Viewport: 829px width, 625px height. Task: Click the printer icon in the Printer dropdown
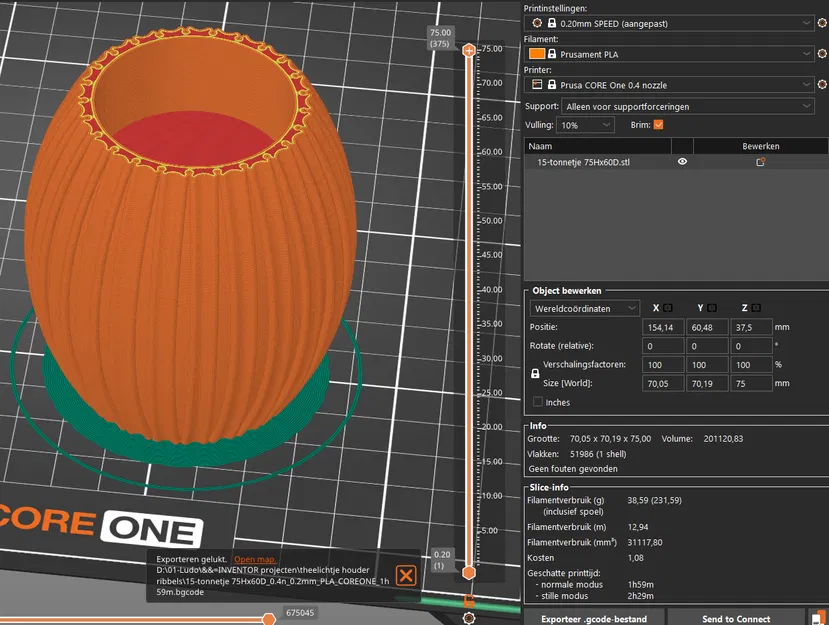coord(537,84)
